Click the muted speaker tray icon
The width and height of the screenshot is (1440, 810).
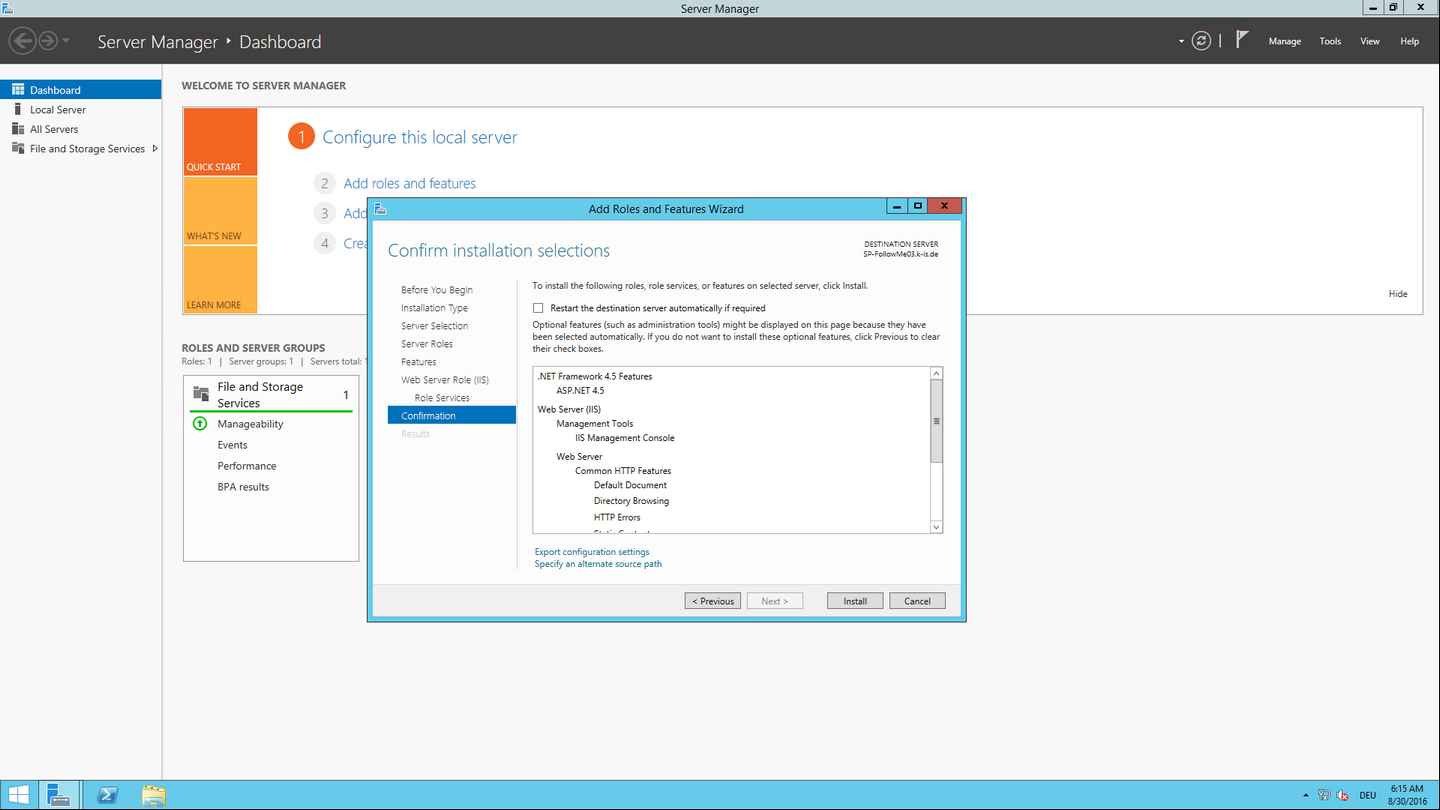pyautogui.click(x=1343, y=795)
